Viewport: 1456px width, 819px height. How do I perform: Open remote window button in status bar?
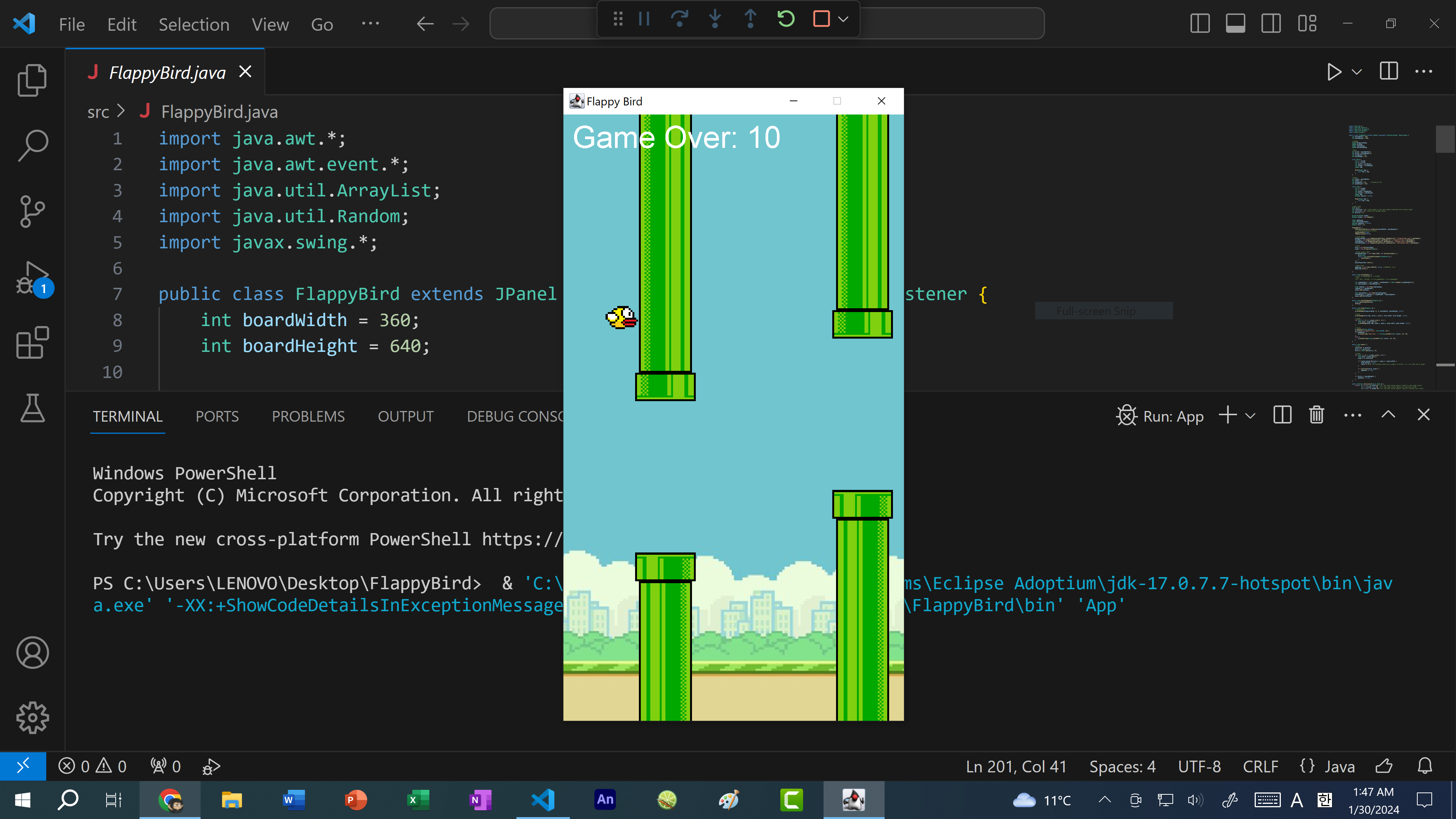23,766
